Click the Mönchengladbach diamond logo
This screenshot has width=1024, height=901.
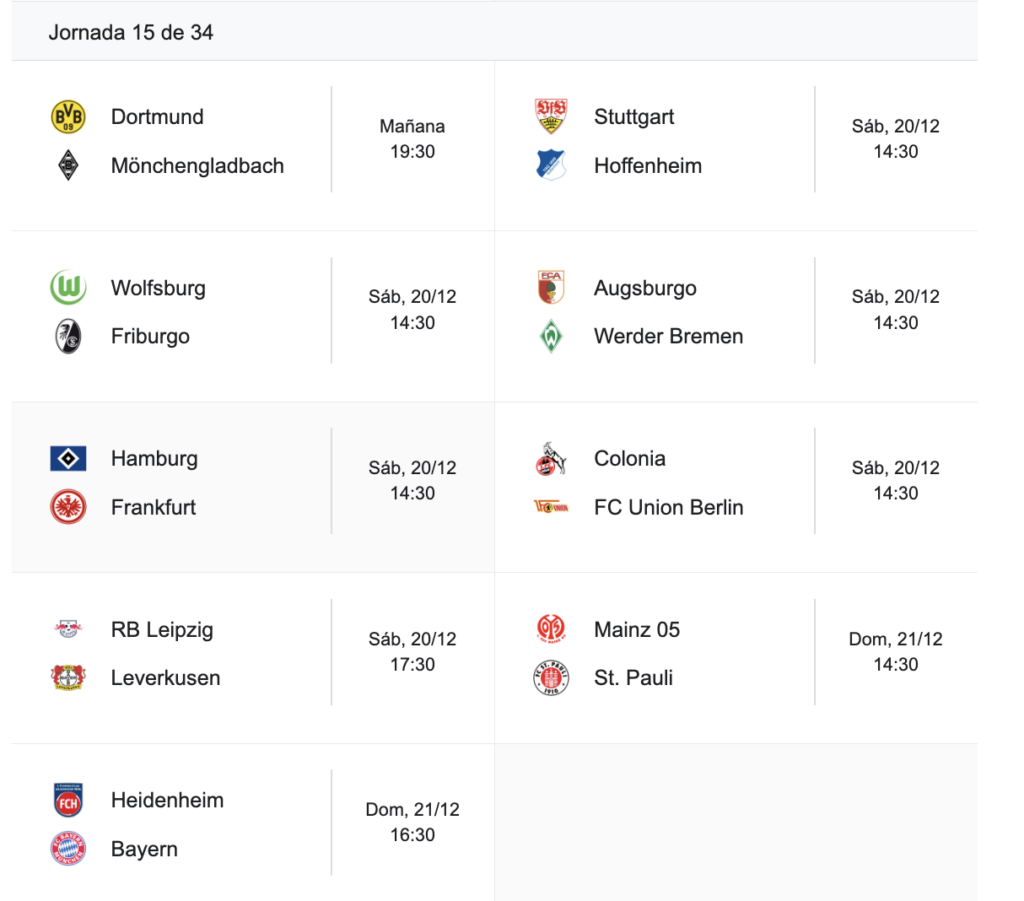click(x=68, y=165)
